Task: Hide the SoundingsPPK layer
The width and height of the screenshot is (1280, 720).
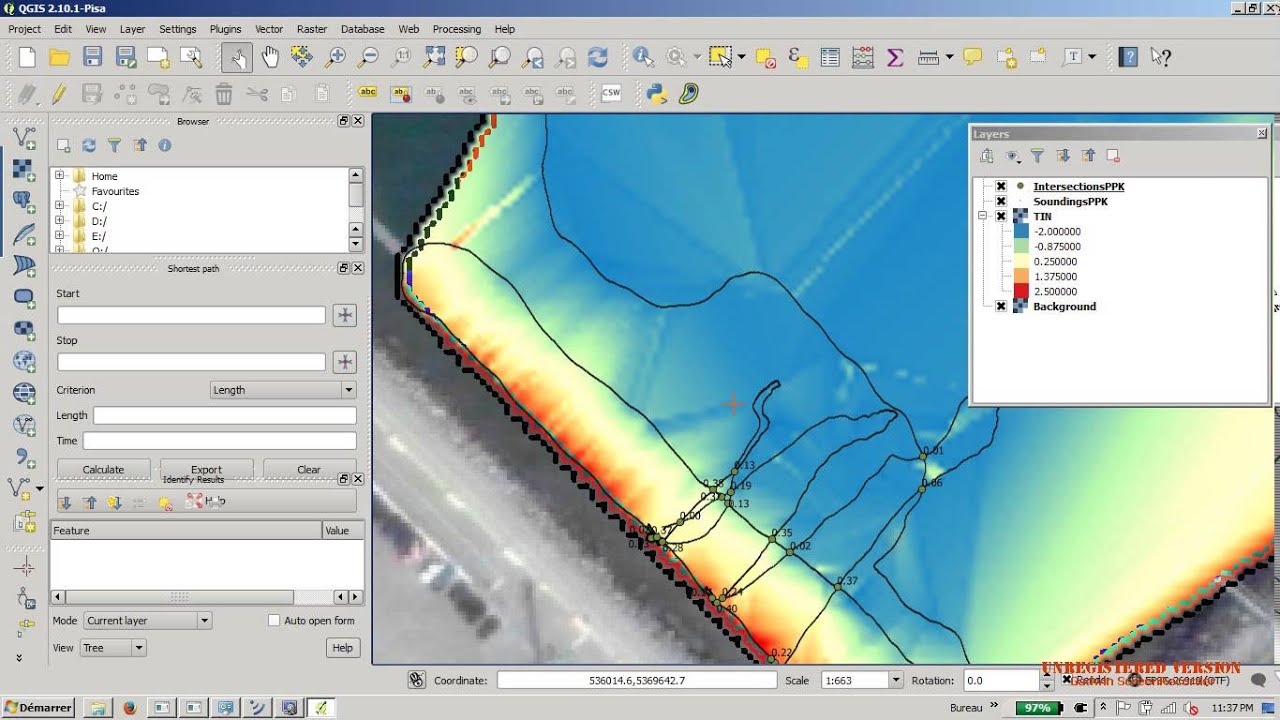Action: coord(1001,201)
